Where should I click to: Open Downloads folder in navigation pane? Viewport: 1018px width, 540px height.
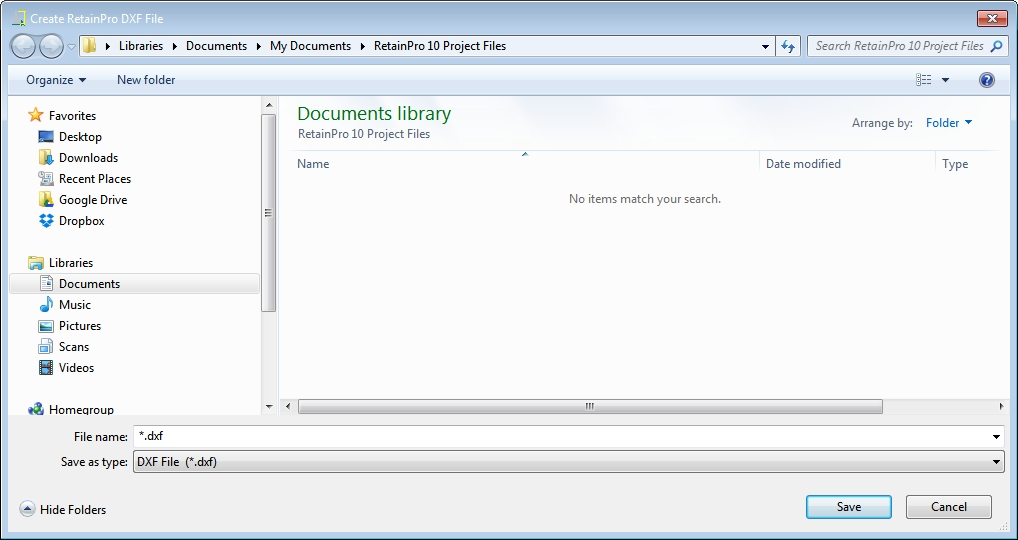point(88,158)
